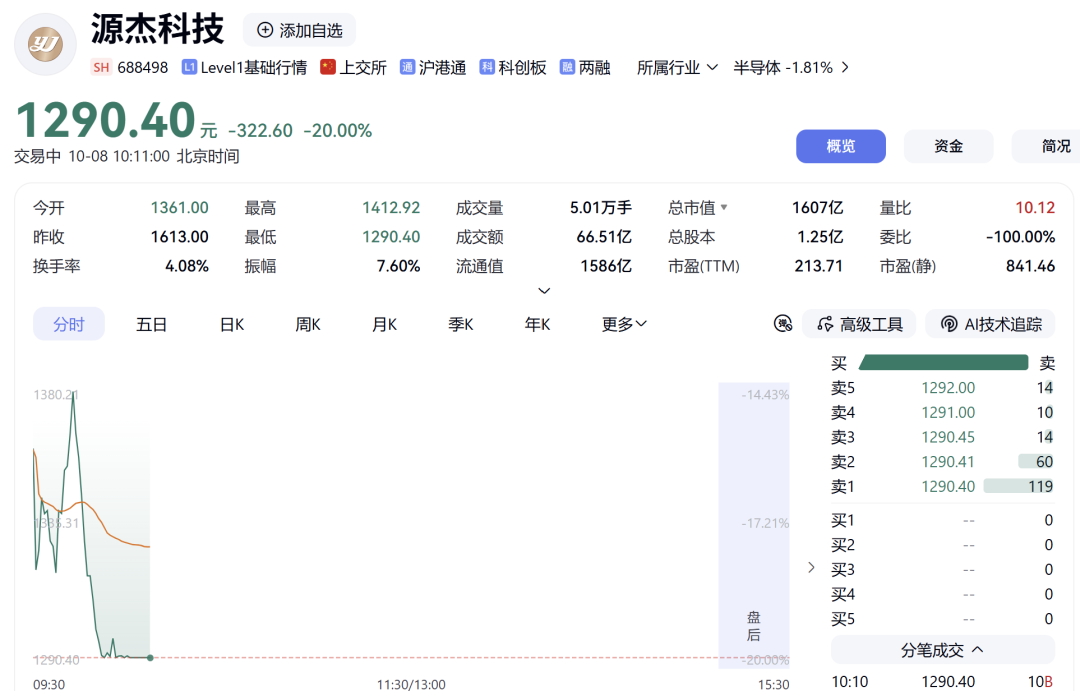
Task: Collapse the 分笔成交 section
Action: tap(942, 650)
